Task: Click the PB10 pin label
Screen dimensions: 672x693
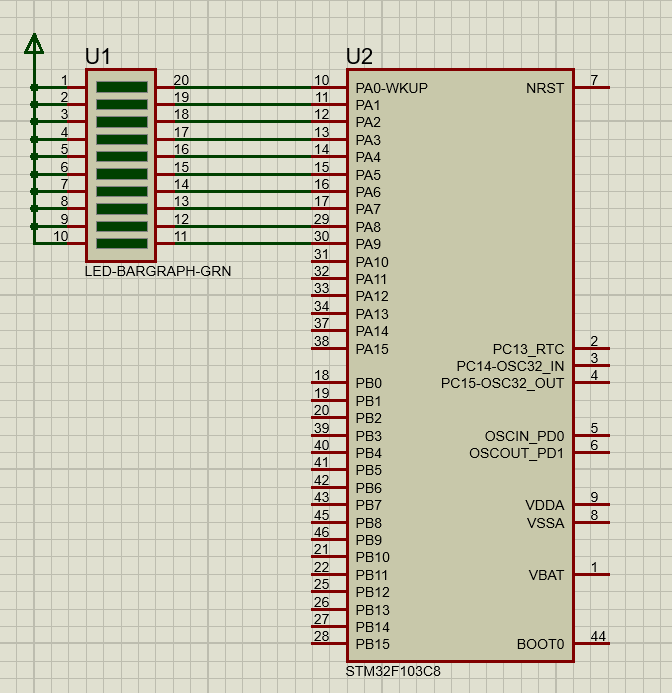Action: coord(373,557)
